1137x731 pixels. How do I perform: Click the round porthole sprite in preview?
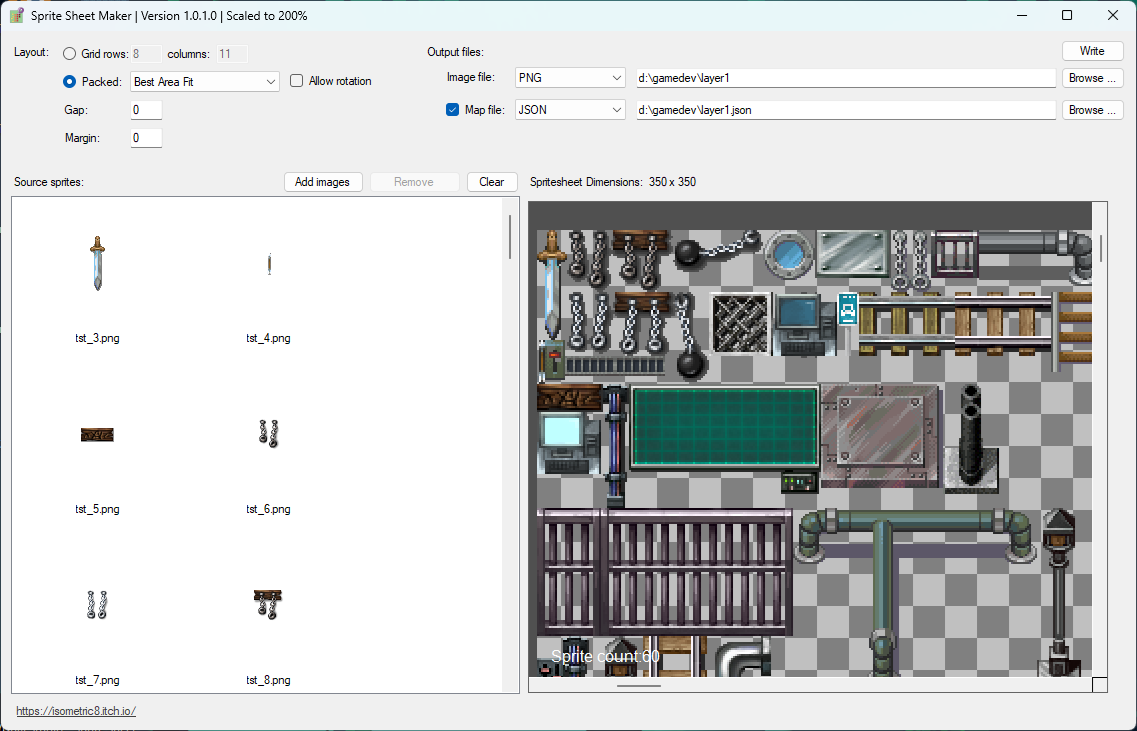(789, 253)
